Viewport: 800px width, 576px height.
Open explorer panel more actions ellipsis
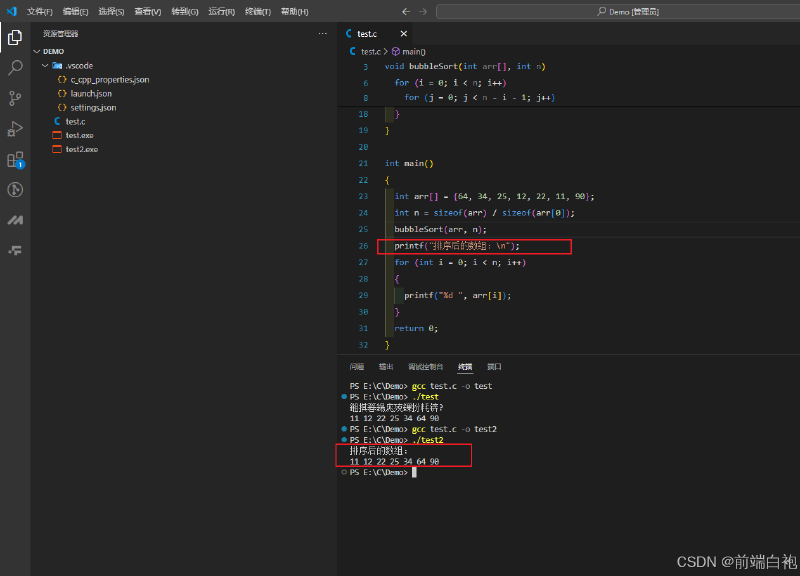click(x=322, y=34)
